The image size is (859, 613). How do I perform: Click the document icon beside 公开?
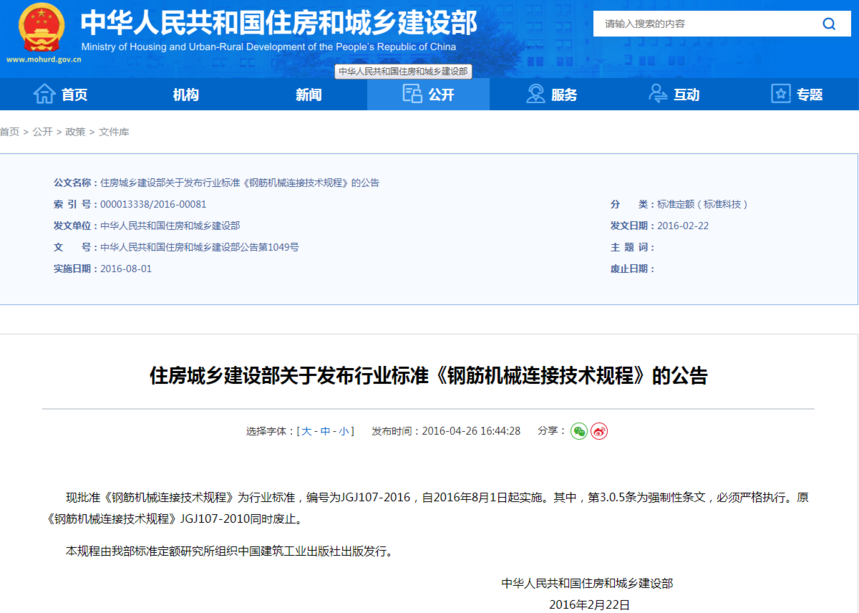click(412, 94)
